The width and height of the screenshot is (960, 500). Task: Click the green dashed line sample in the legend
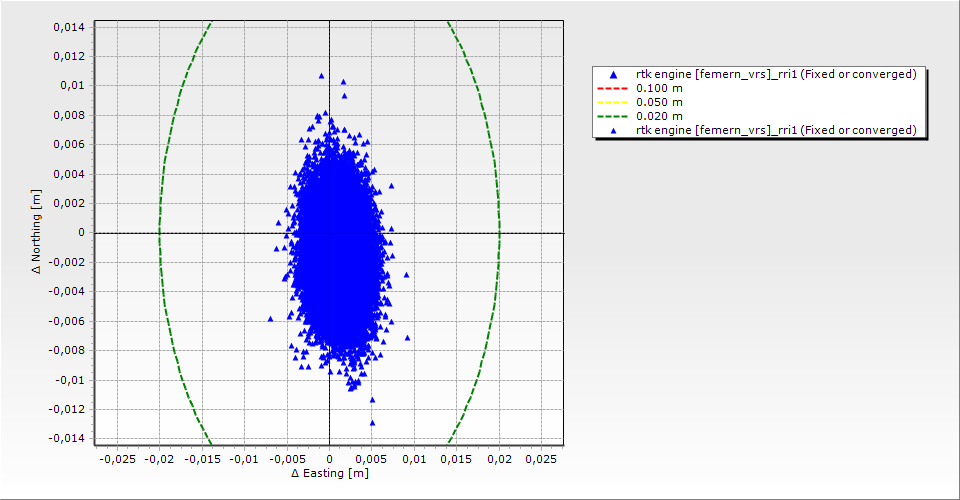pos(614,117)
